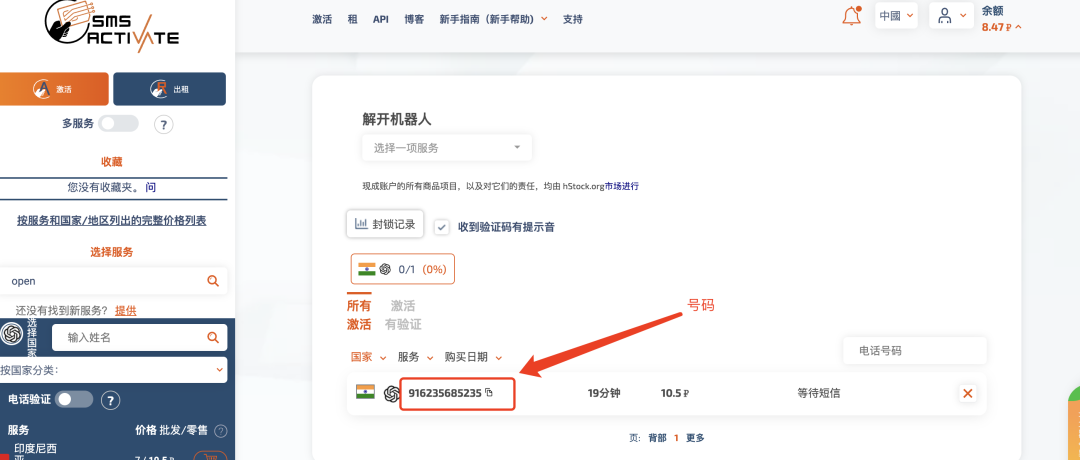The height and width of the screenshot is (460, 1080).
Task: Expand the 8.47 balance amount
Action: point(1001,28)
